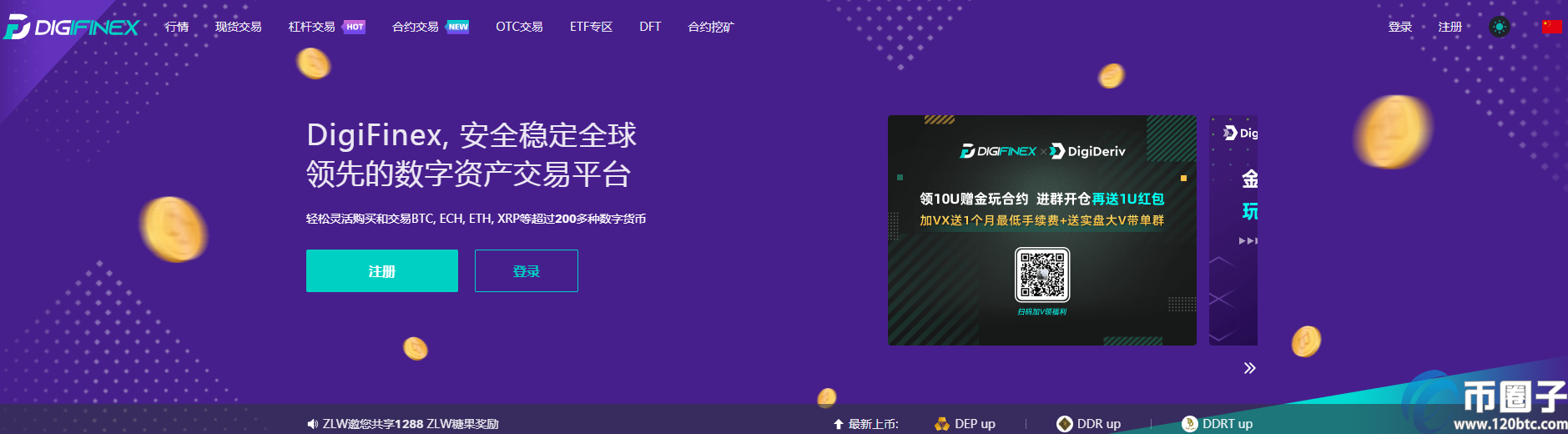Click the 注册 link in the header
Viewport: 1568px width, 434px height.
(x=1450, y=27)
